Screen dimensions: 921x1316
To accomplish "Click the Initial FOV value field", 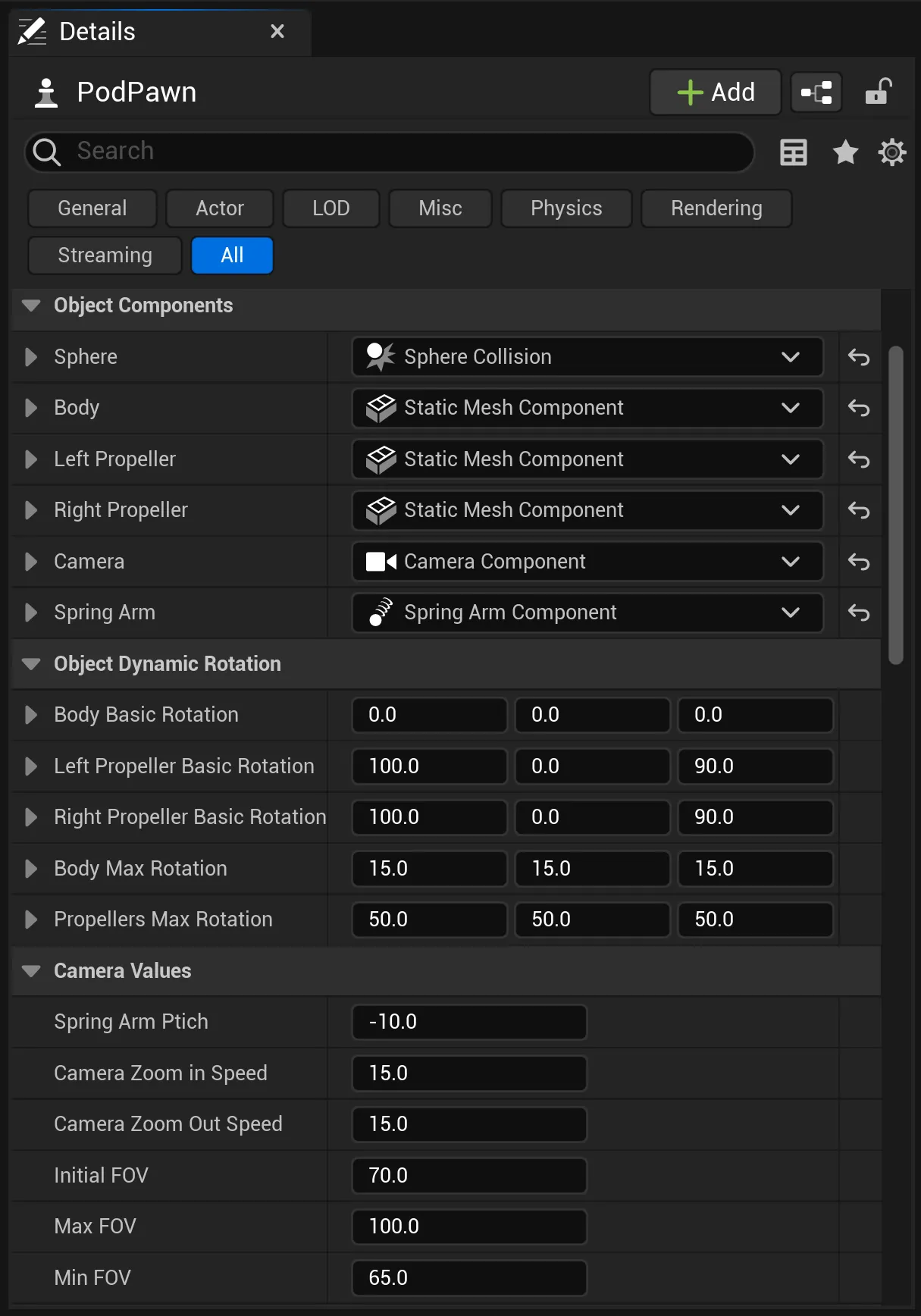I will point(469,1176).
